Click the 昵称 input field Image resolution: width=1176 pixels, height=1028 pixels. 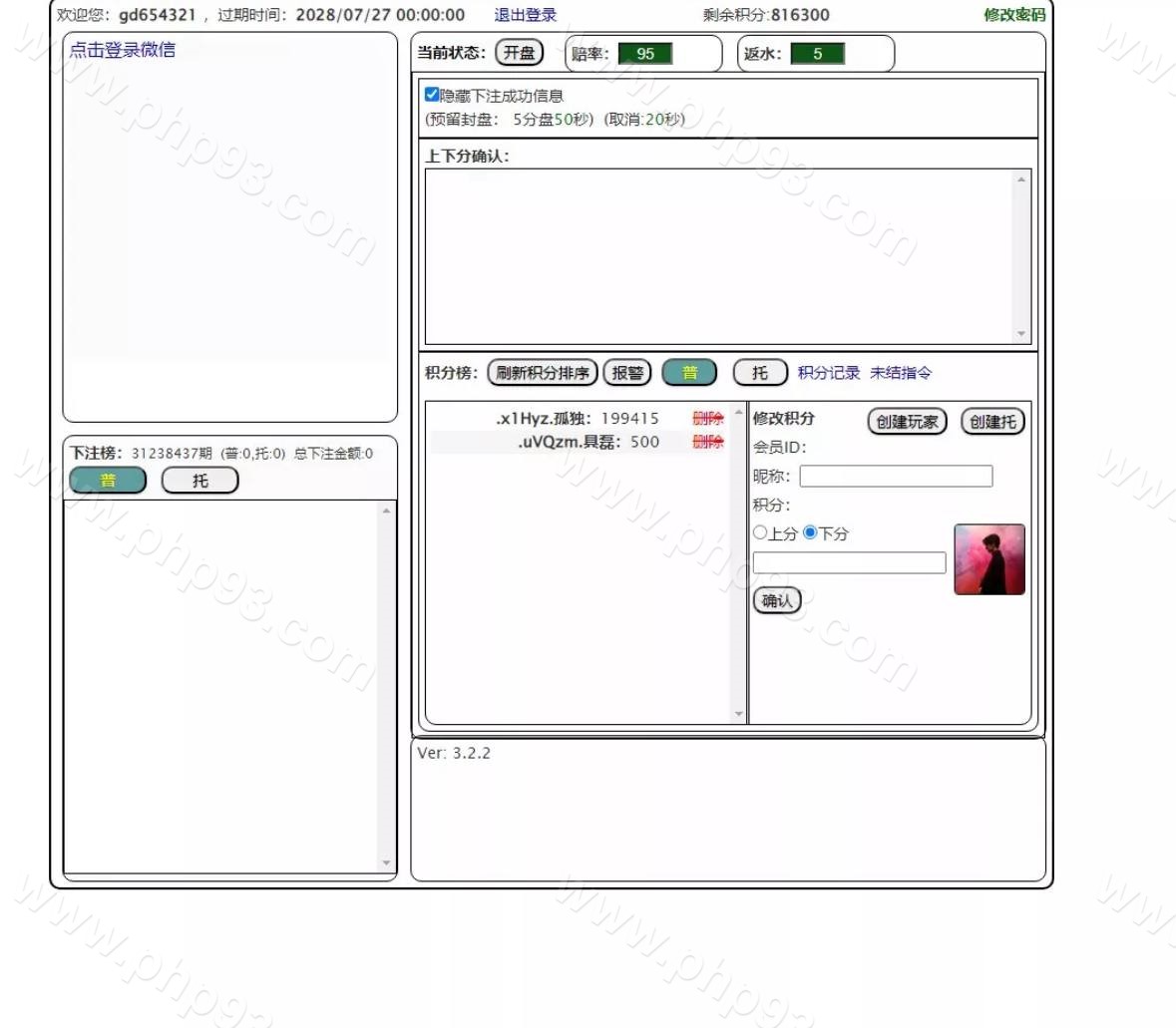pyautogui.click(x=896, y=477)
